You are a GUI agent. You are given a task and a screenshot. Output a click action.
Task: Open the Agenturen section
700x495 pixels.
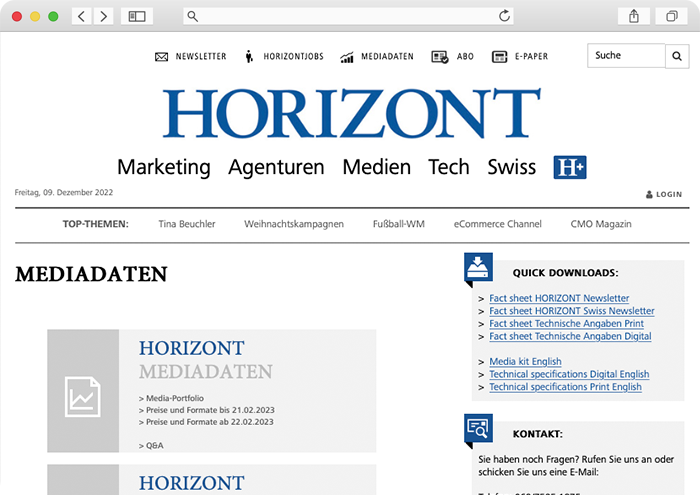276,167
